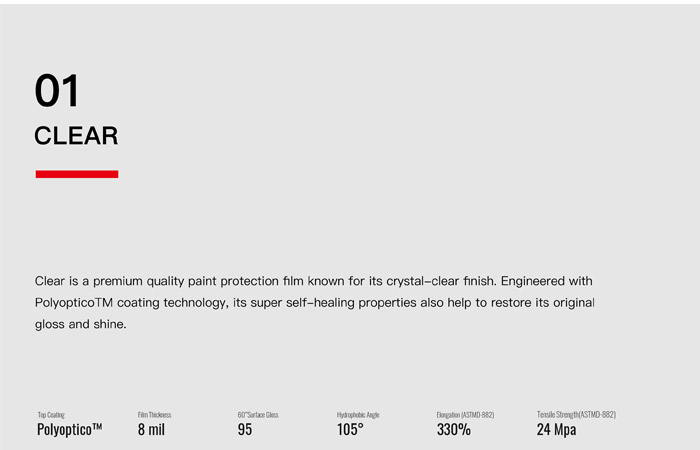Viewport: 700px width, 450px height.
Task: Select the "CLEAR" product heading
Action: (x=76, y=136)
